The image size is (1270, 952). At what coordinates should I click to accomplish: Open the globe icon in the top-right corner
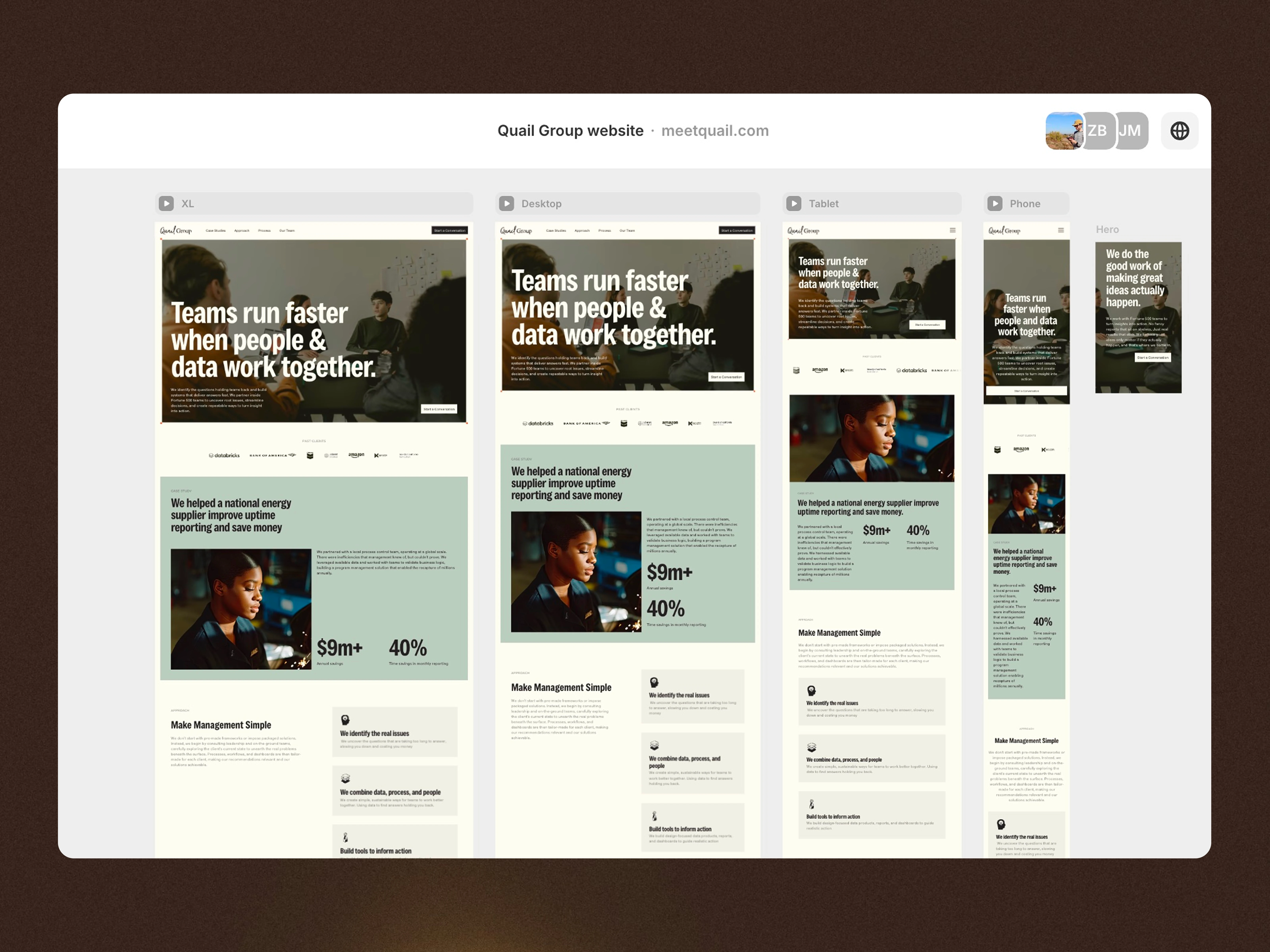point(1180,131)
